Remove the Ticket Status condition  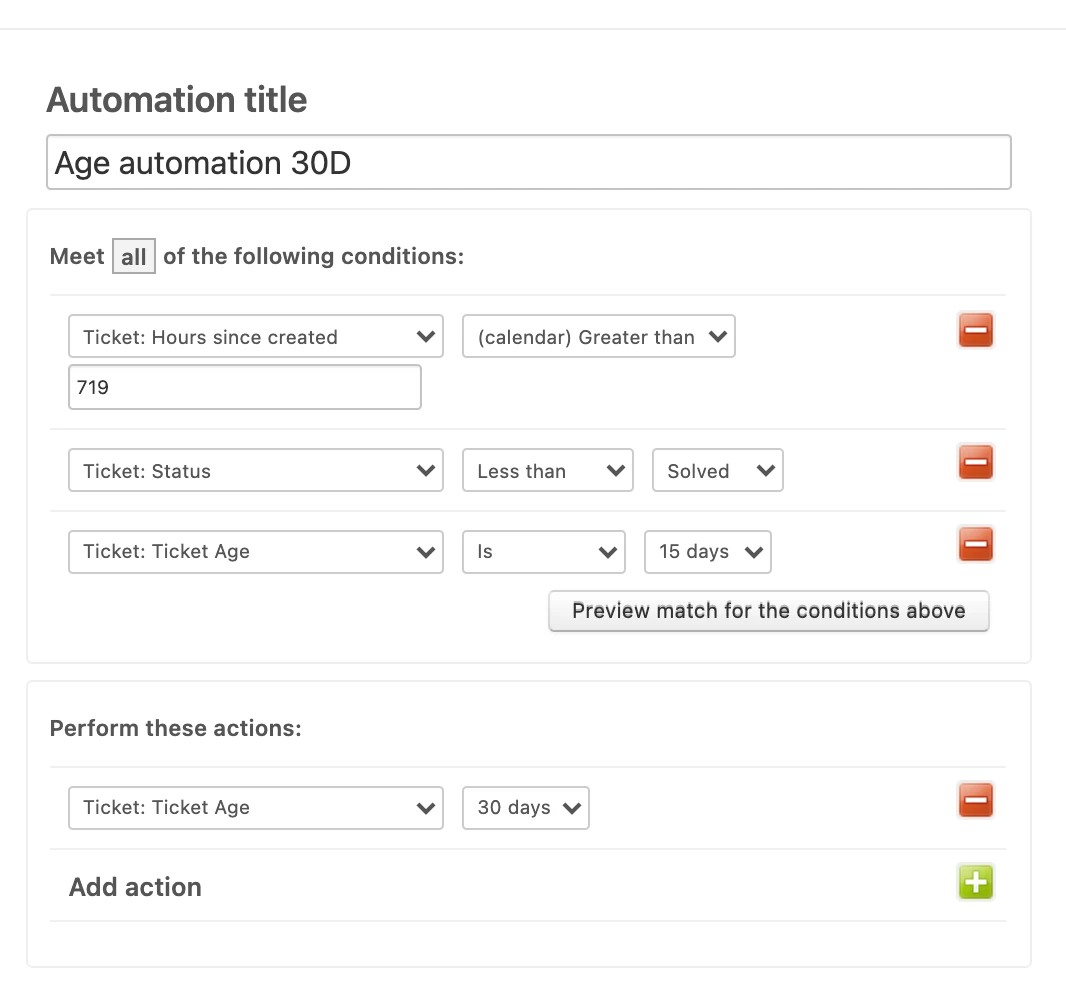tap(975, 463)
